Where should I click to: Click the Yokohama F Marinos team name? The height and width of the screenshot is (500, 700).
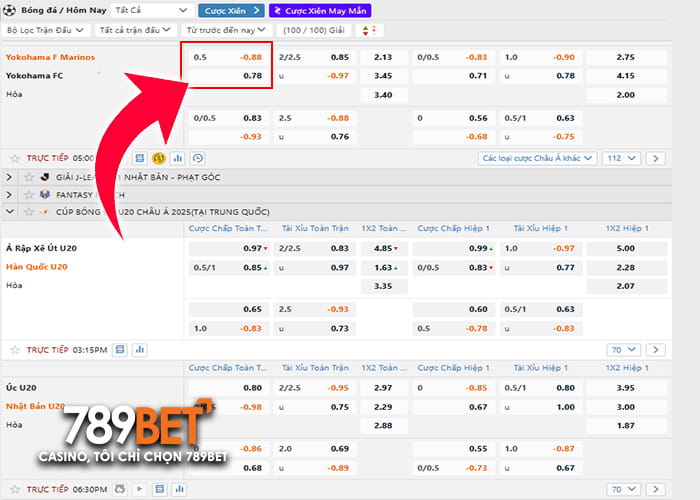tap(50, 57)
